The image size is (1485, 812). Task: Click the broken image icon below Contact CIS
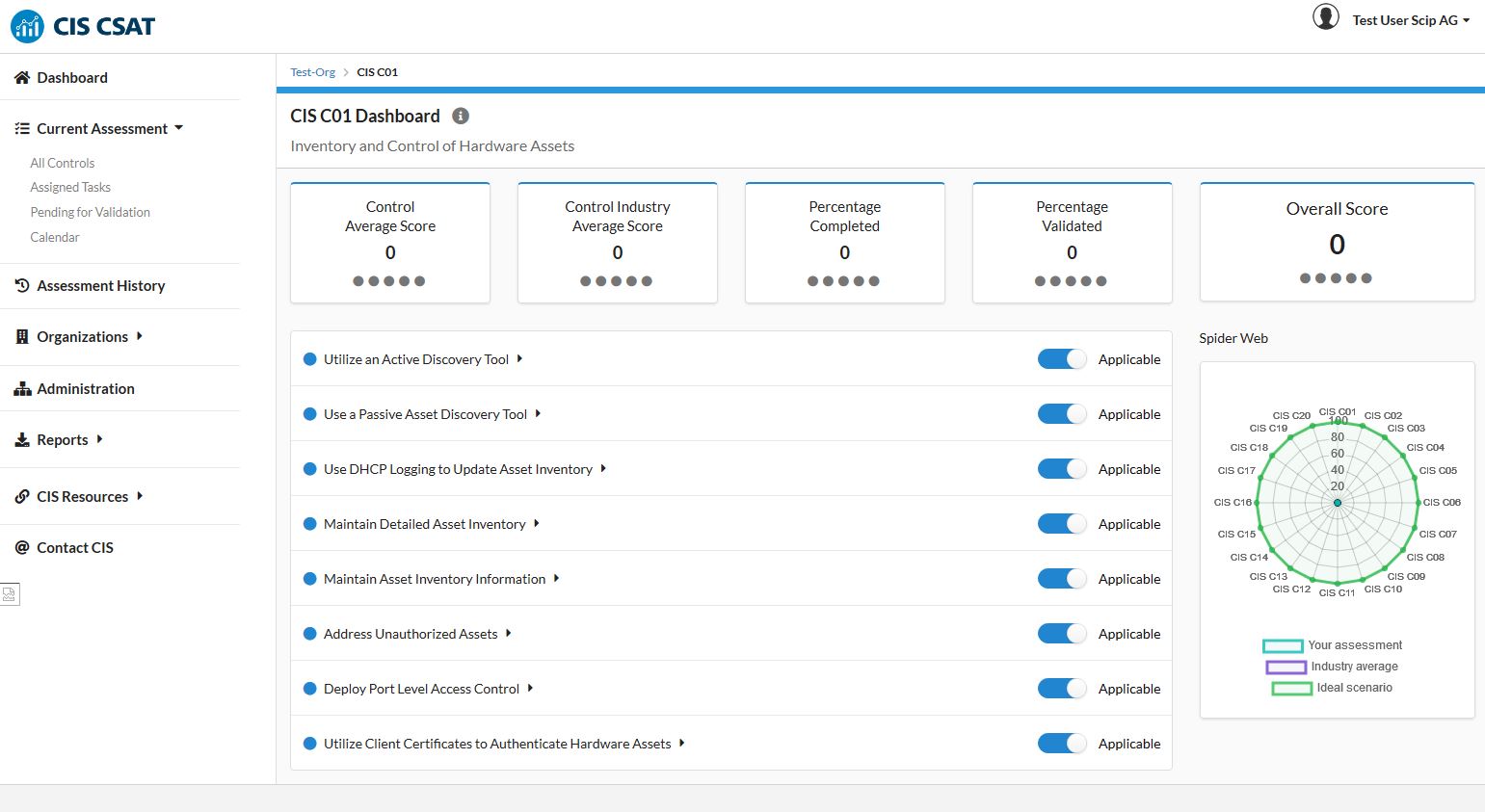[10, 594]
